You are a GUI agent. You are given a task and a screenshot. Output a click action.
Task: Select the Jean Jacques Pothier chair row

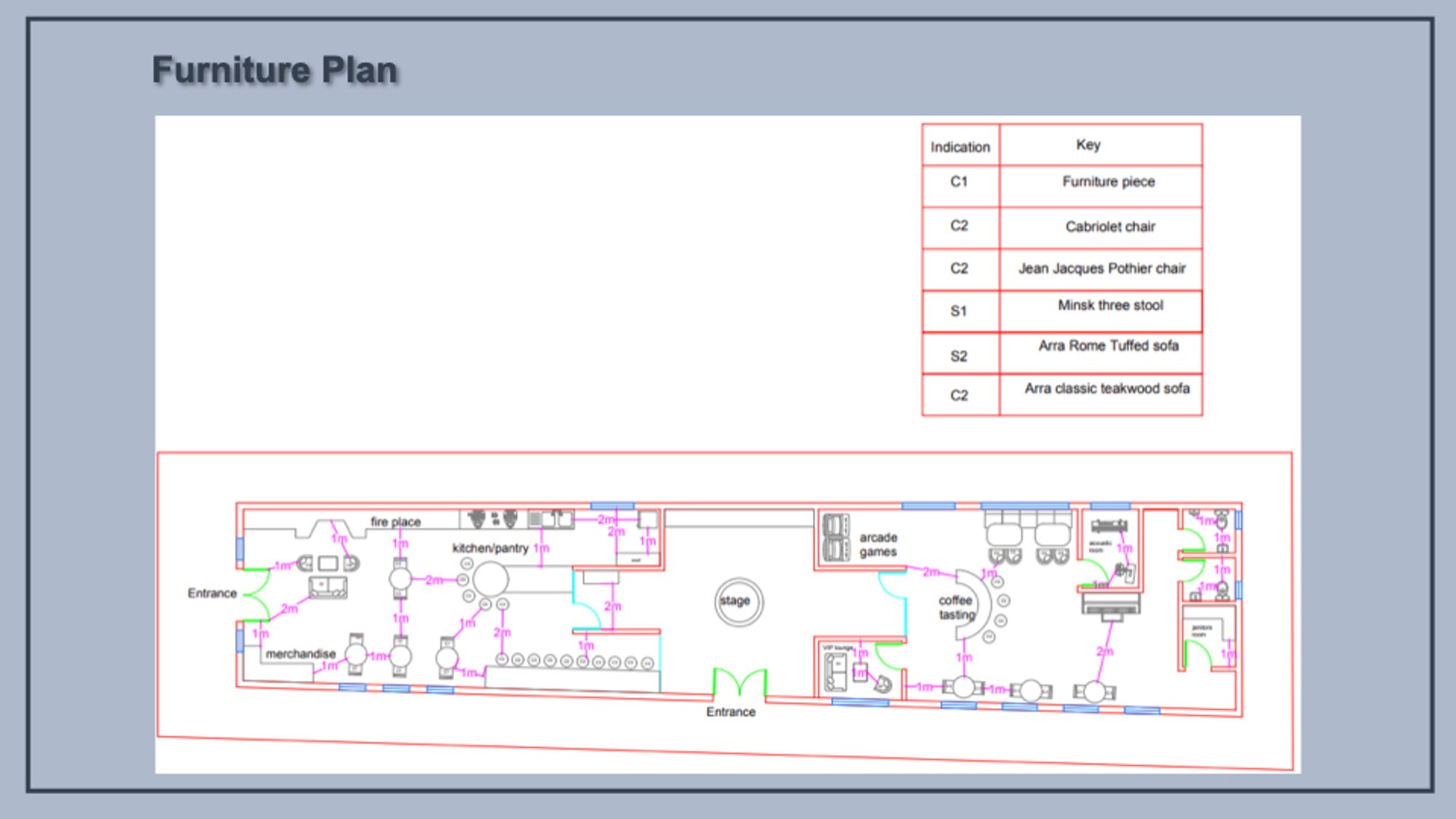[1062, 269]
